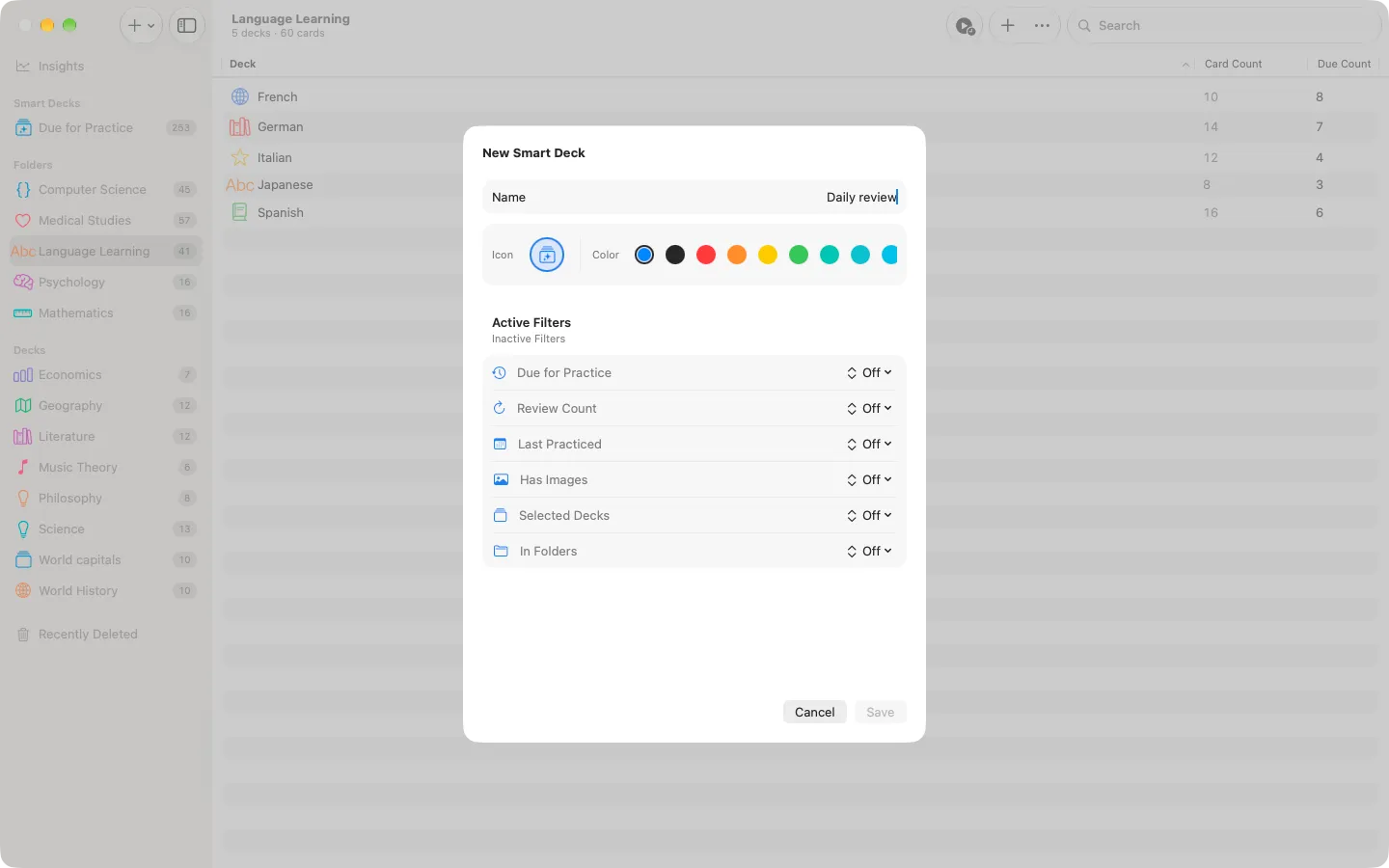
Task: Click the French deck globe icon
Action: [240, 97]
